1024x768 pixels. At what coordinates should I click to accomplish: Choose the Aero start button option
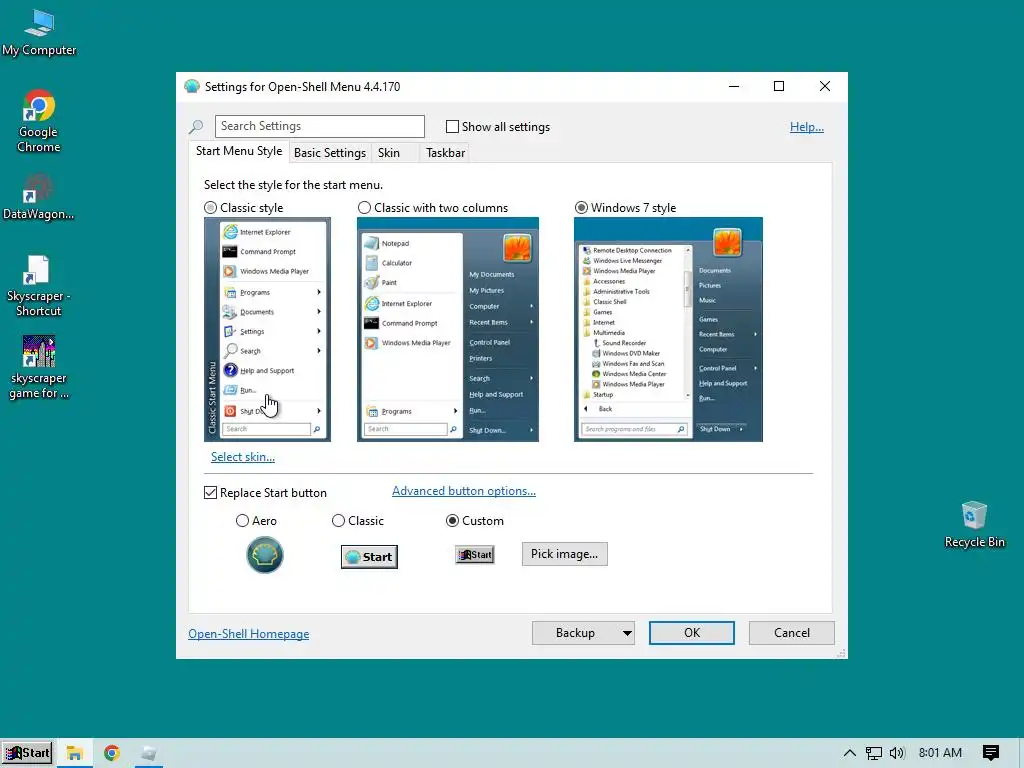(x=242, y=520)
